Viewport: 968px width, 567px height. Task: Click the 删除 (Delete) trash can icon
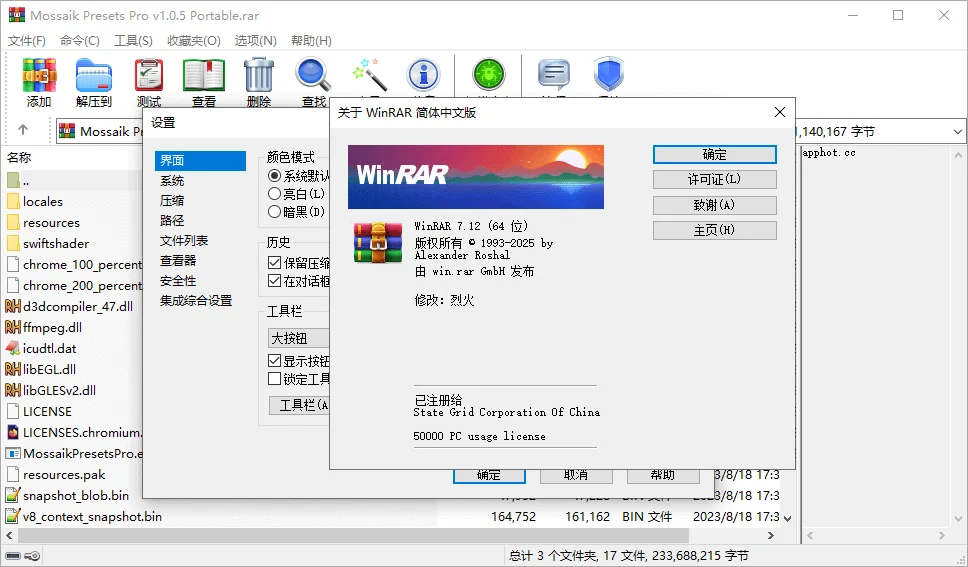[x=259, y=76]
